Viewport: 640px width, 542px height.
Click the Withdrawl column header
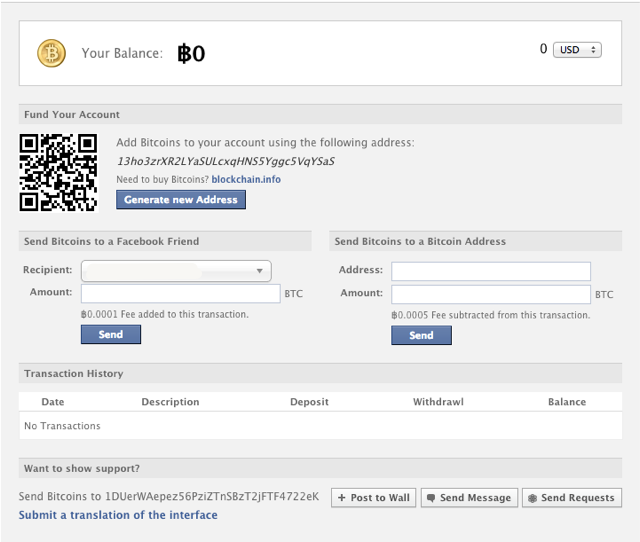pos(438,402)
